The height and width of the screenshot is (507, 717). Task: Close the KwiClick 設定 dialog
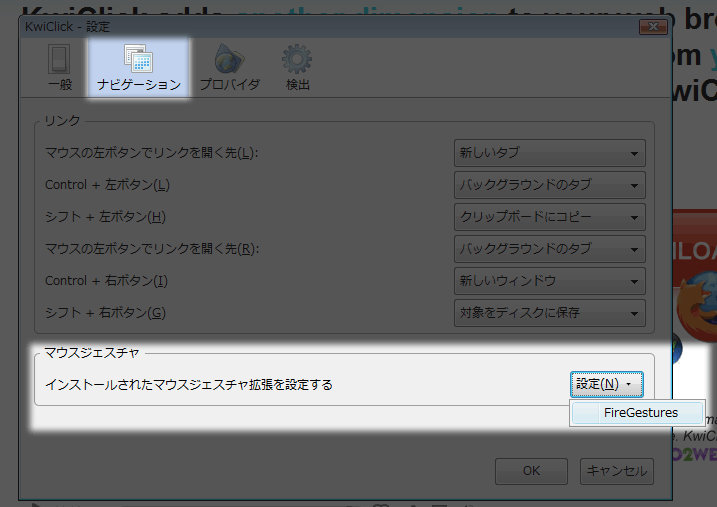click(653, 27)
